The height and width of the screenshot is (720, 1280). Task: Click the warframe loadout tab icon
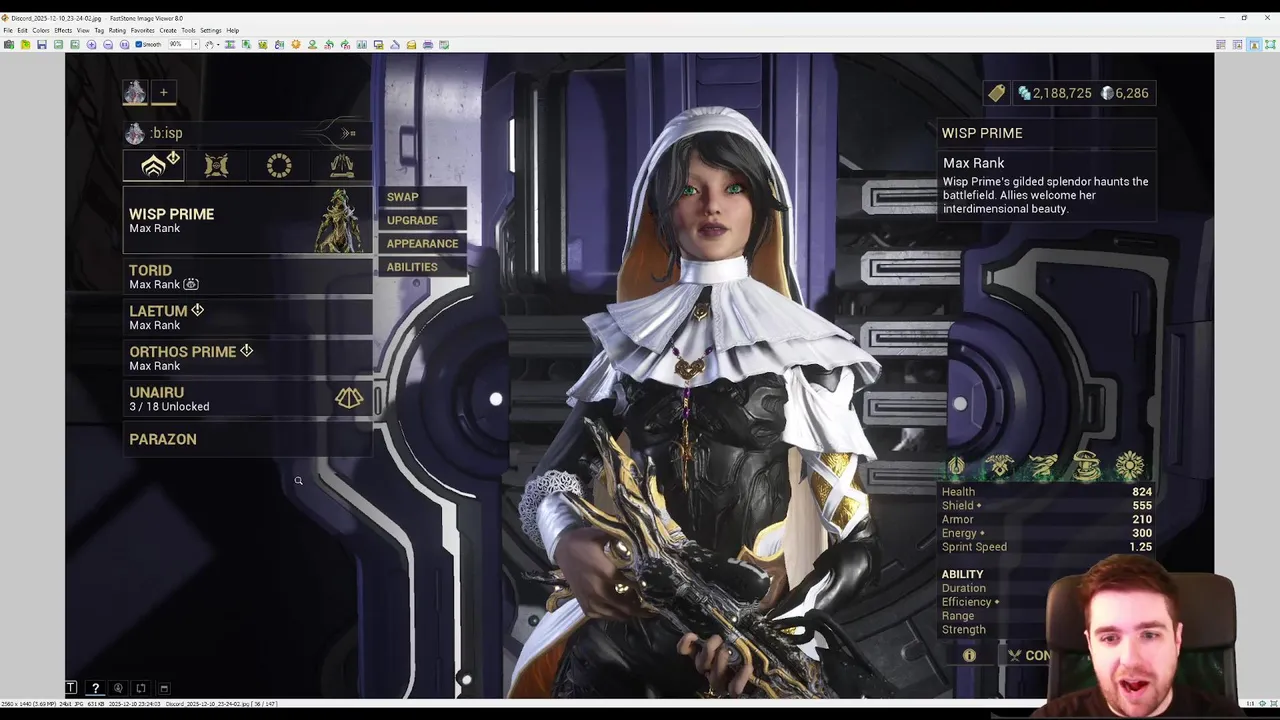point(154,165)
